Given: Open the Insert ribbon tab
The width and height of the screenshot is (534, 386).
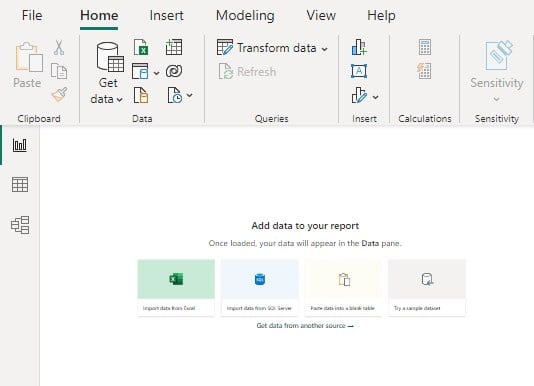Looking at the screenshot, I should click(x=166, y=15).
